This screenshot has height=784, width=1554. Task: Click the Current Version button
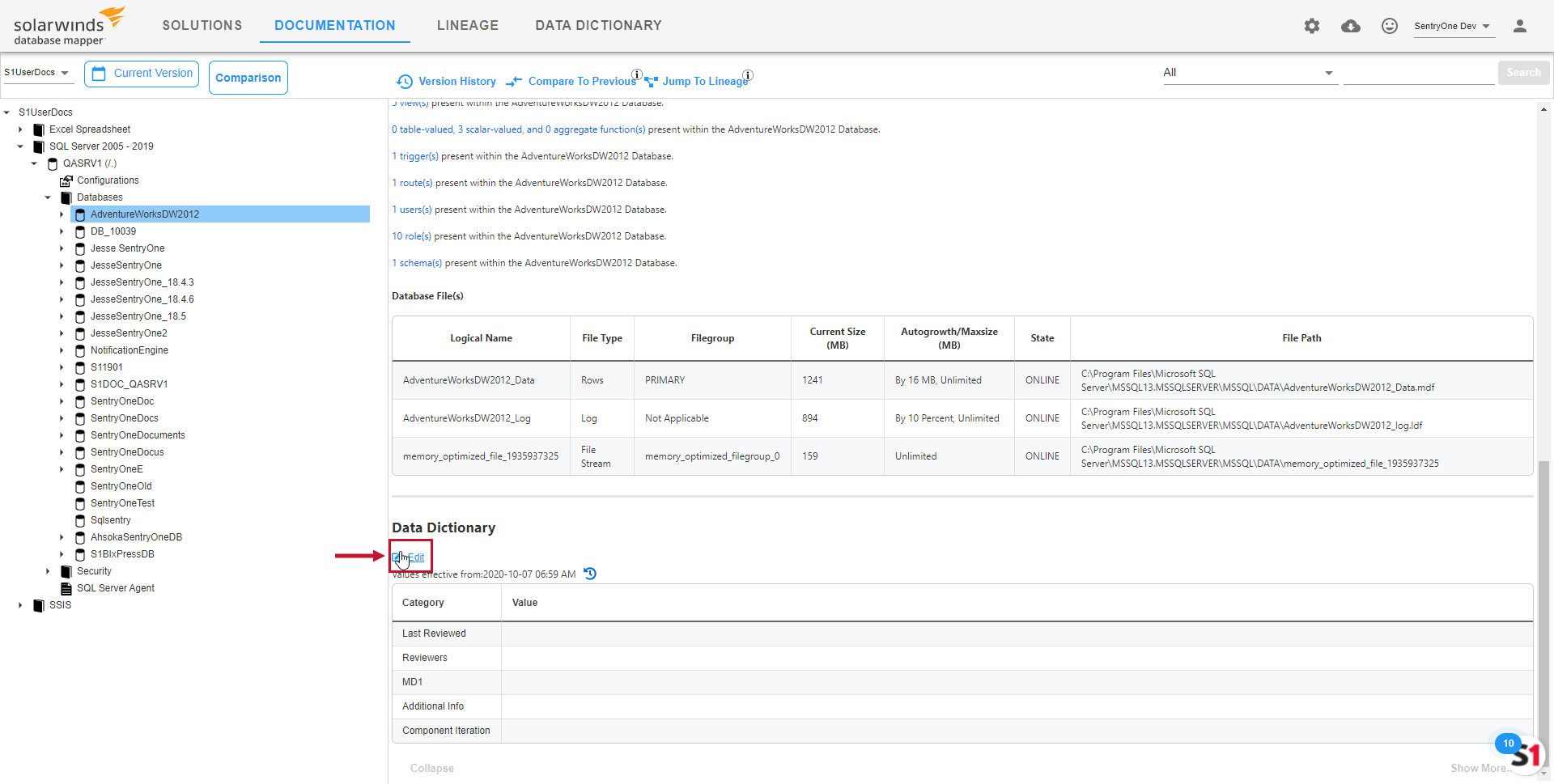142,74
